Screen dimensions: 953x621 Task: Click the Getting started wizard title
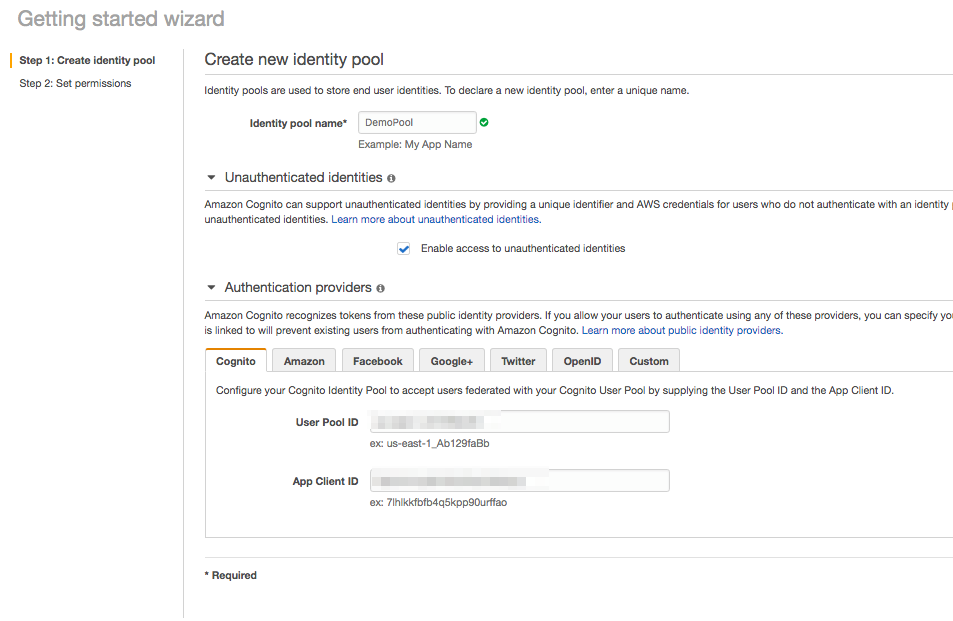tap(121, 19)
